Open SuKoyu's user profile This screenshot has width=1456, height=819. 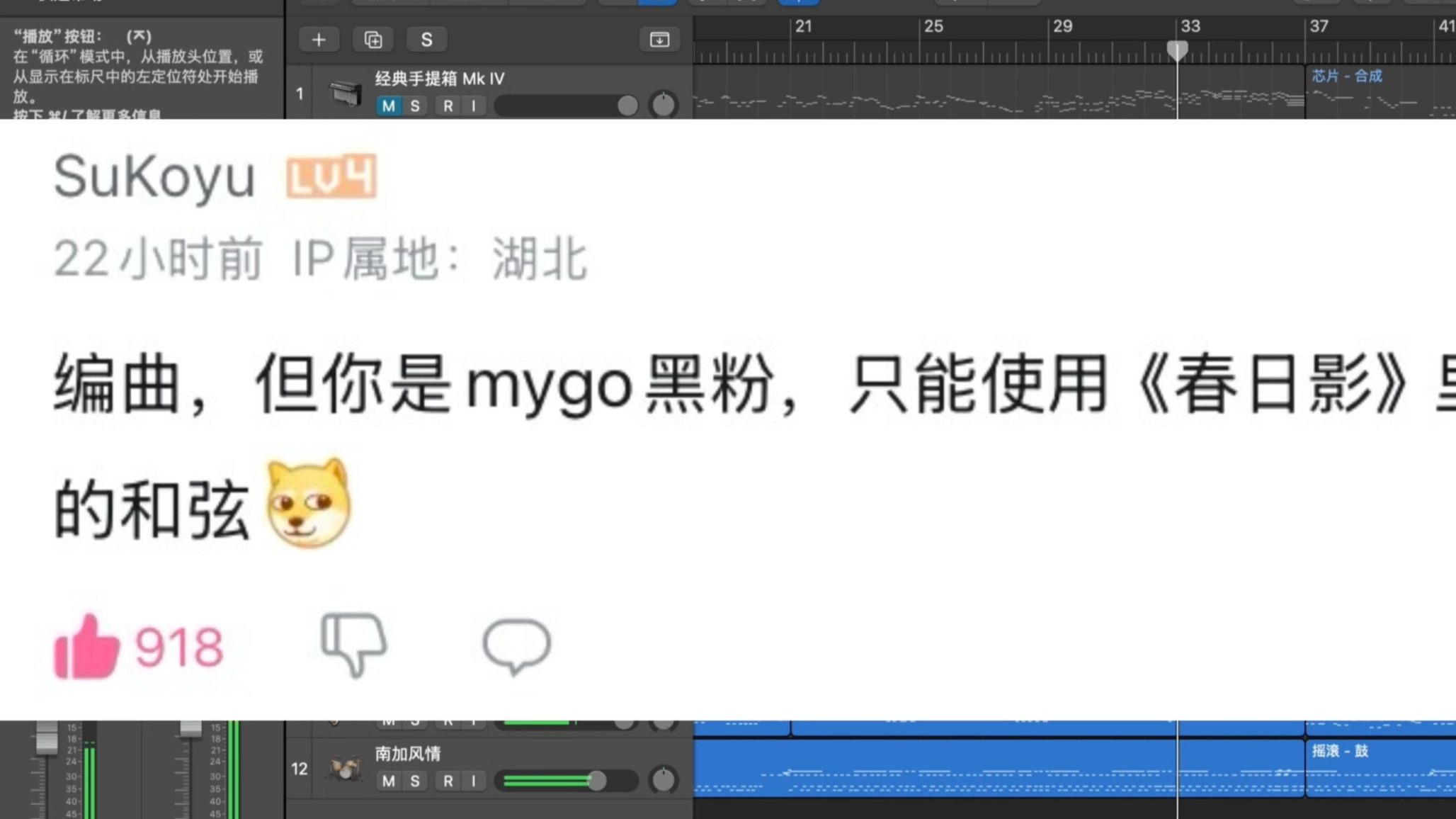(x=154, y=177)
